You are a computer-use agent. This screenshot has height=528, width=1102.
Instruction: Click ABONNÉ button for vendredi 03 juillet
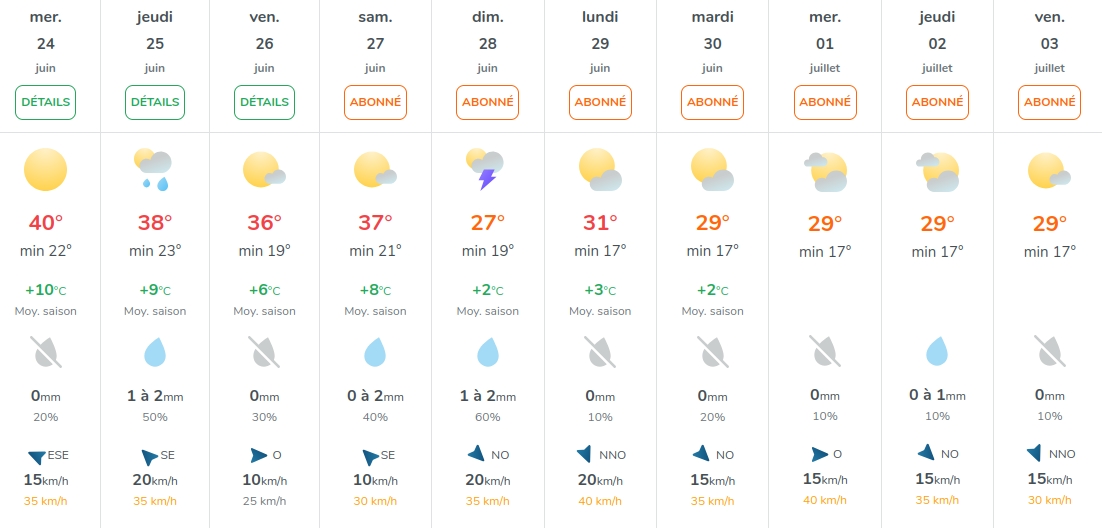(x=1049, y=102)
